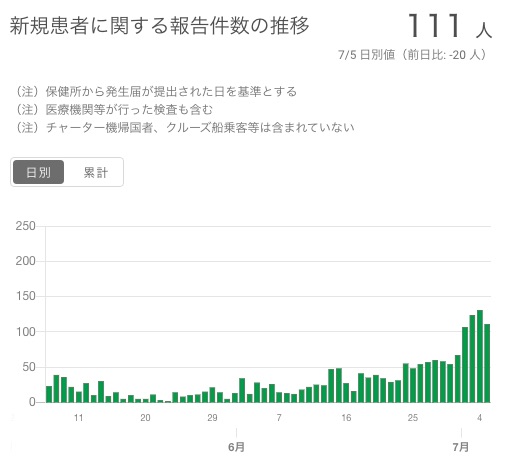
Task: Click the tallest bar near July 4
Action: point(480,356)
